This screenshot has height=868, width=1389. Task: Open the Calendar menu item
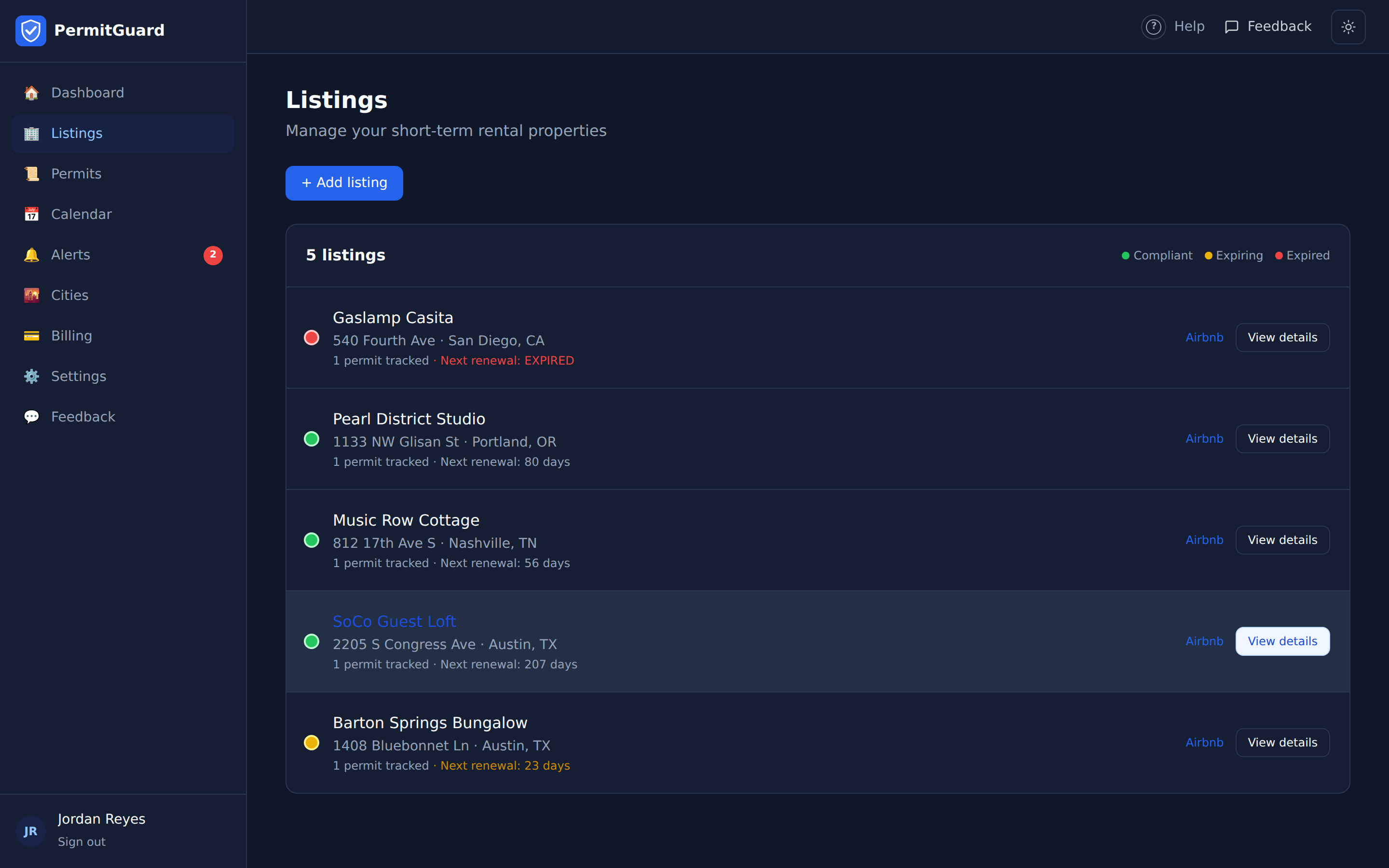coord(123,214)
